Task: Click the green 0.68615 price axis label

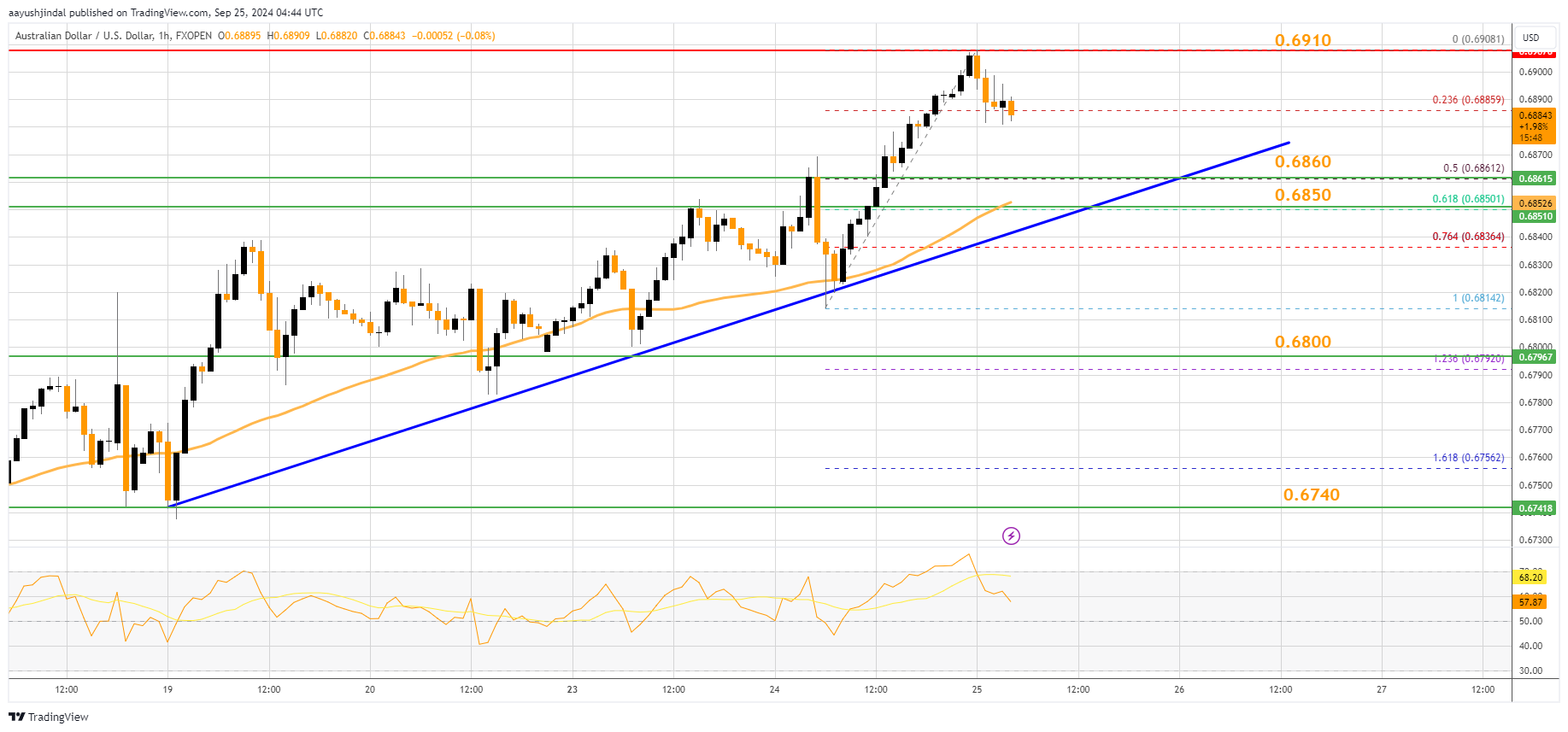Action: [x=1534, y=179]
